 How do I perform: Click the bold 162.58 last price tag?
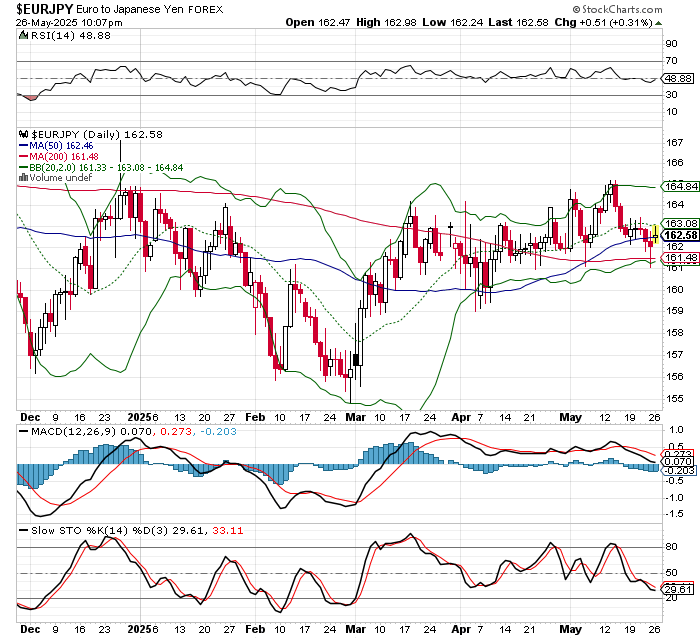pos(681,235)
